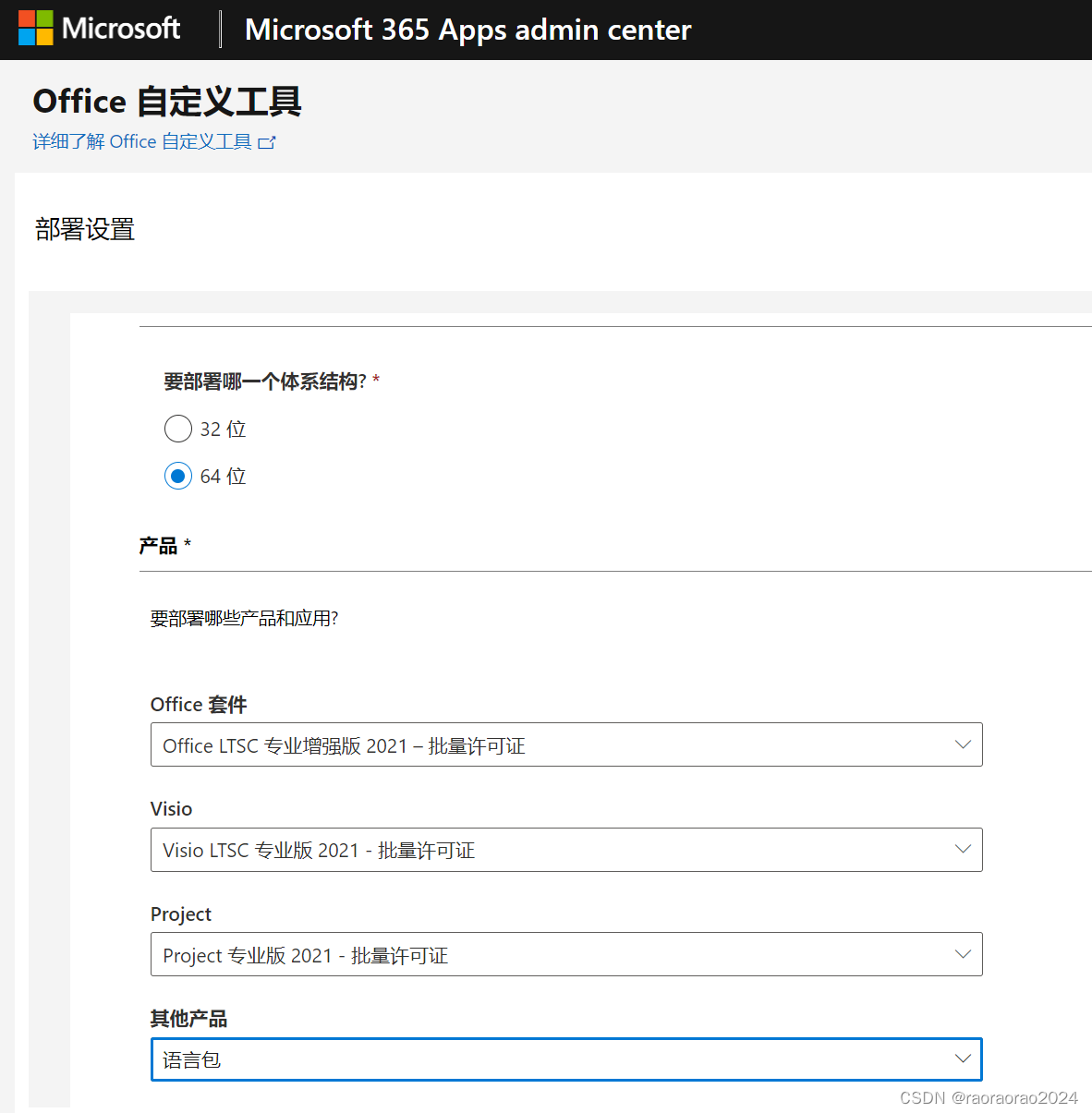Click the 64 位 option label text
The height and width of the screenshot is (1113, 1092).
[224, 477]
